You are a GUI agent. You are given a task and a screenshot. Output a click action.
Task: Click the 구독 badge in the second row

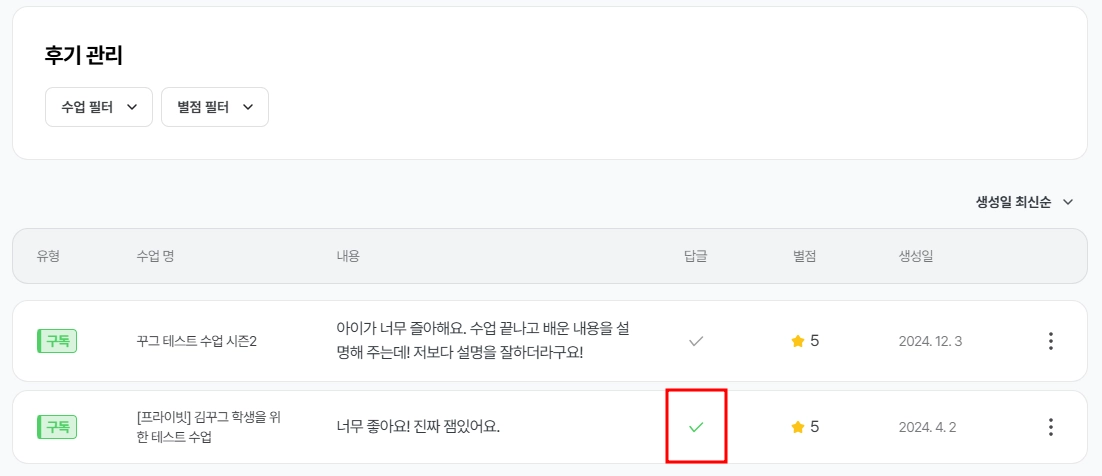pyautogui.click(x=57, y=427)
